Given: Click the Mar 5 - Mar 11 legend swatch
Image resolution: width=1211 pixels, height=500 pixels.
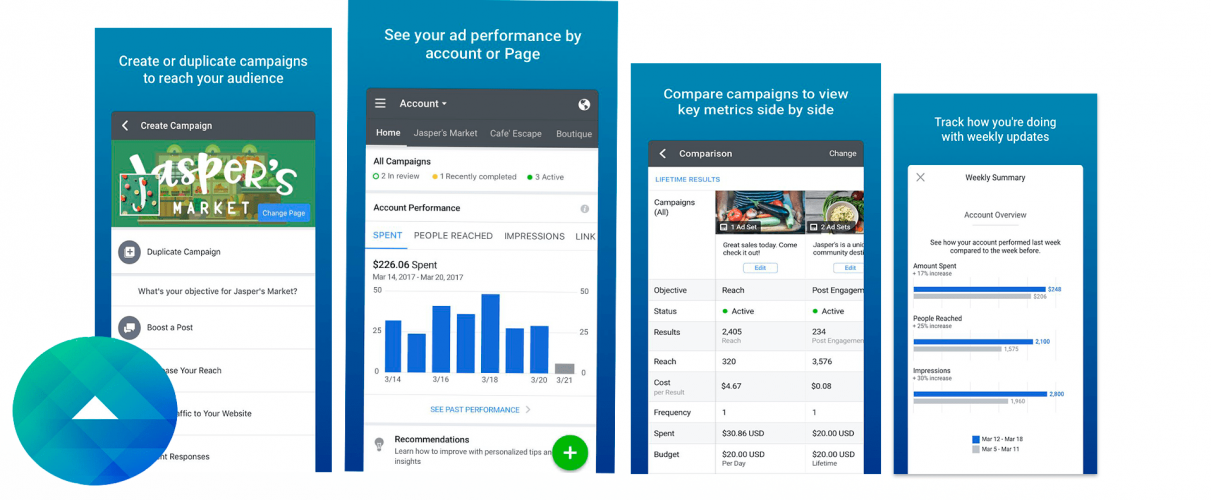Looking at the screenshot, I should pyautogui.click(x=976, y=450).
